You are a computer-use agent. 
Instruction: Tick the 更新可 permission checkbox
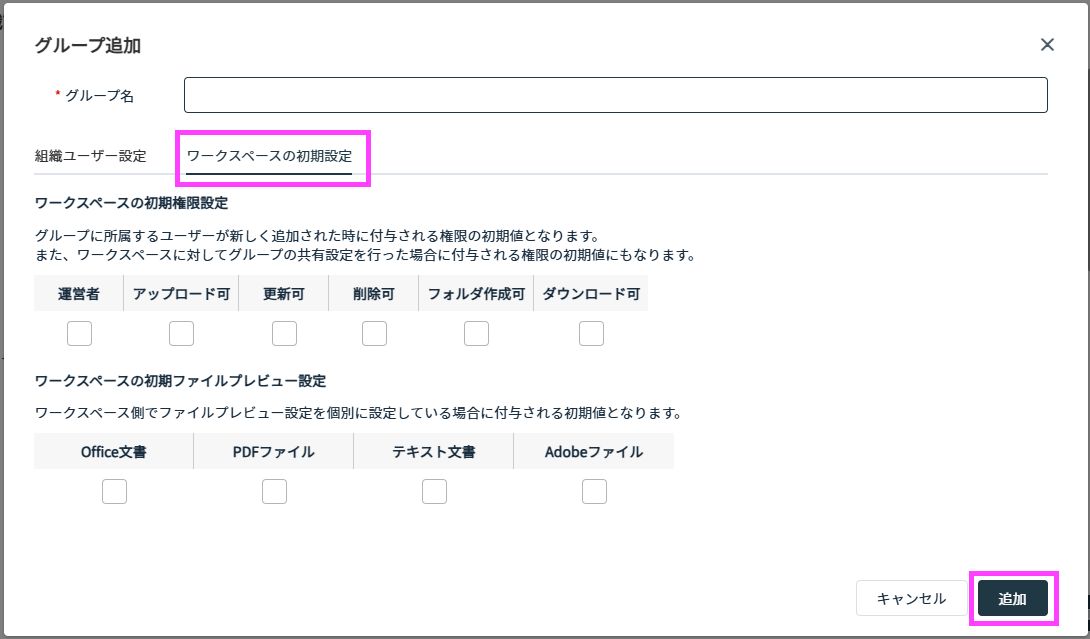tap(284, 334)
